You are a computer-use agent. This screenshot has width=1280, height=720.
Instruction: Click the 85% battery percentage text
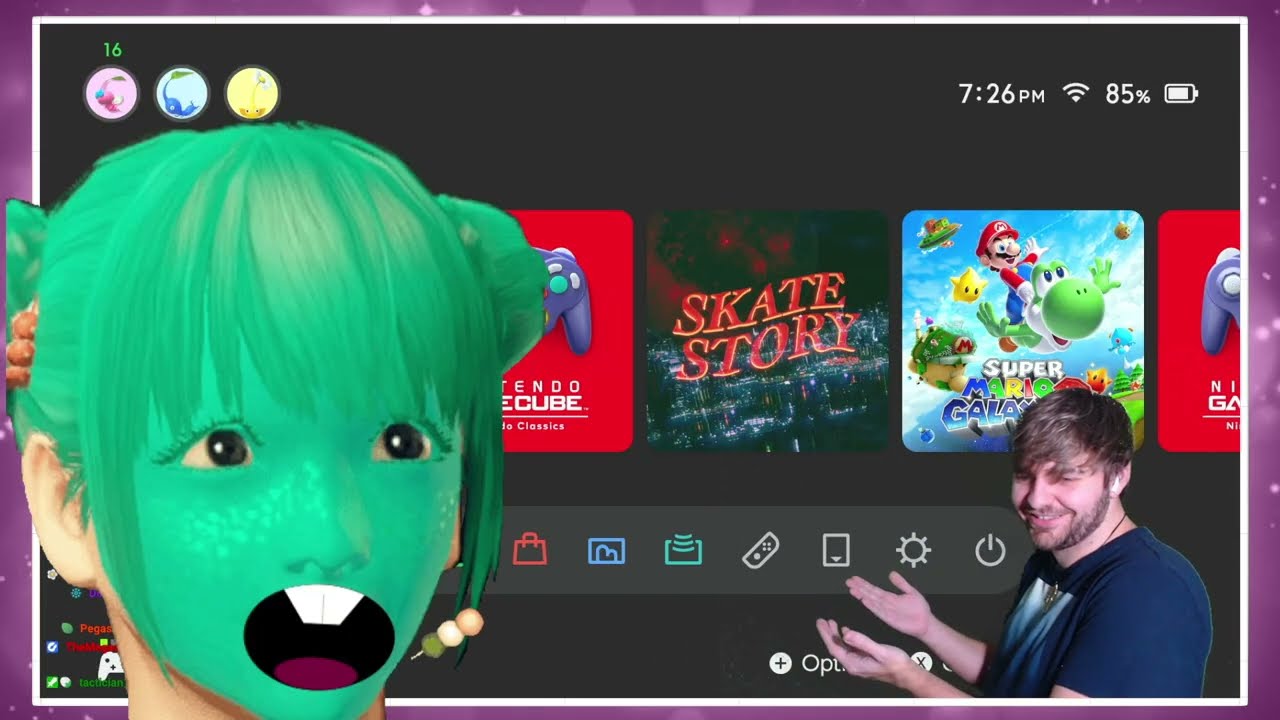click(1128, 94)
